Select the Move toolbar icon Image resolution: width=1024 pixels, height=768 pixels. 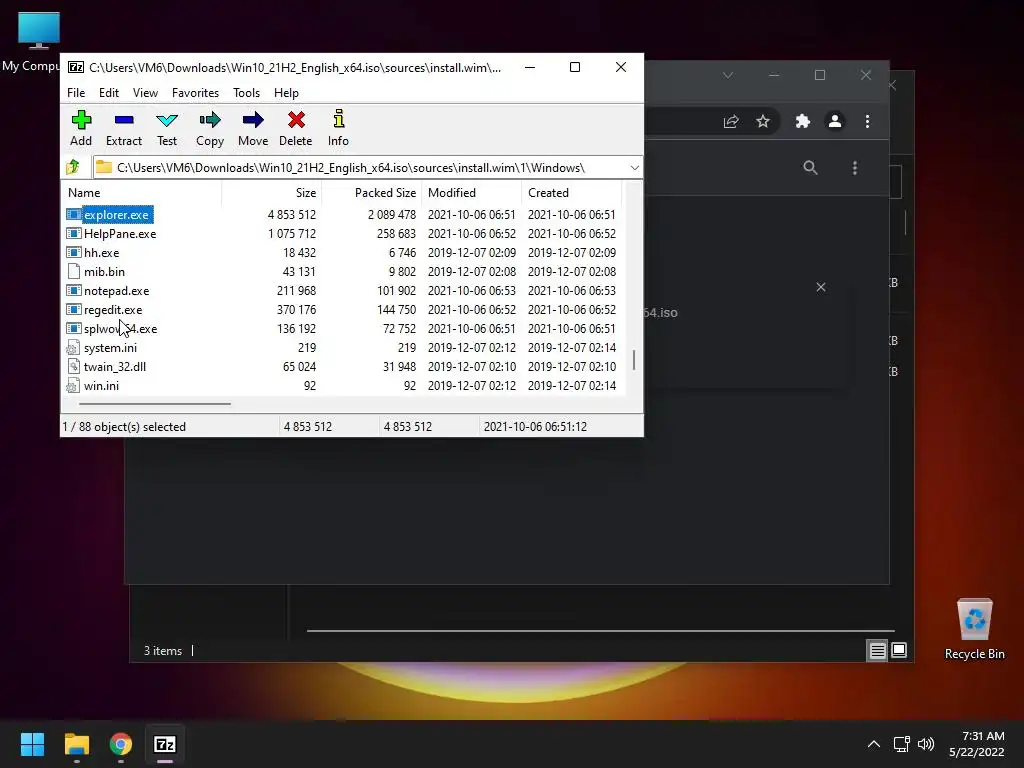(x=253, y=128)
